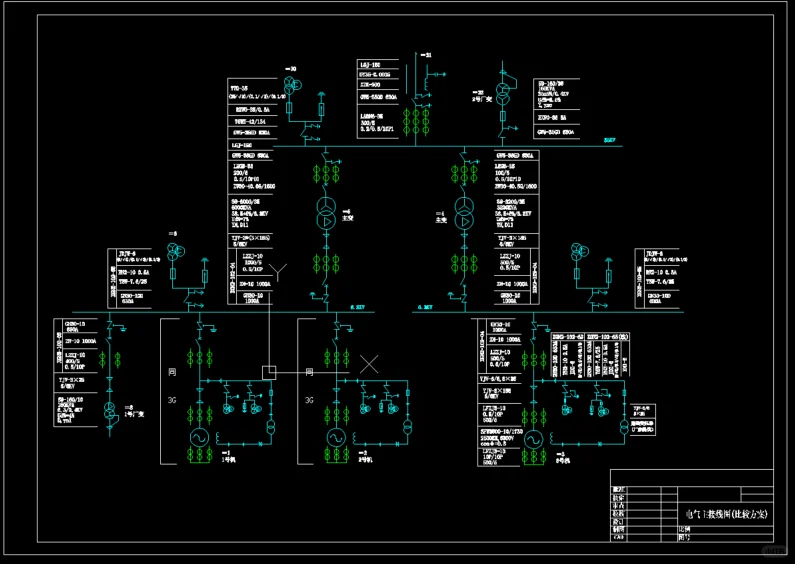Click the 3G text in 1号机 bay bracket
The image size is (795, 564).
(172, 400)
